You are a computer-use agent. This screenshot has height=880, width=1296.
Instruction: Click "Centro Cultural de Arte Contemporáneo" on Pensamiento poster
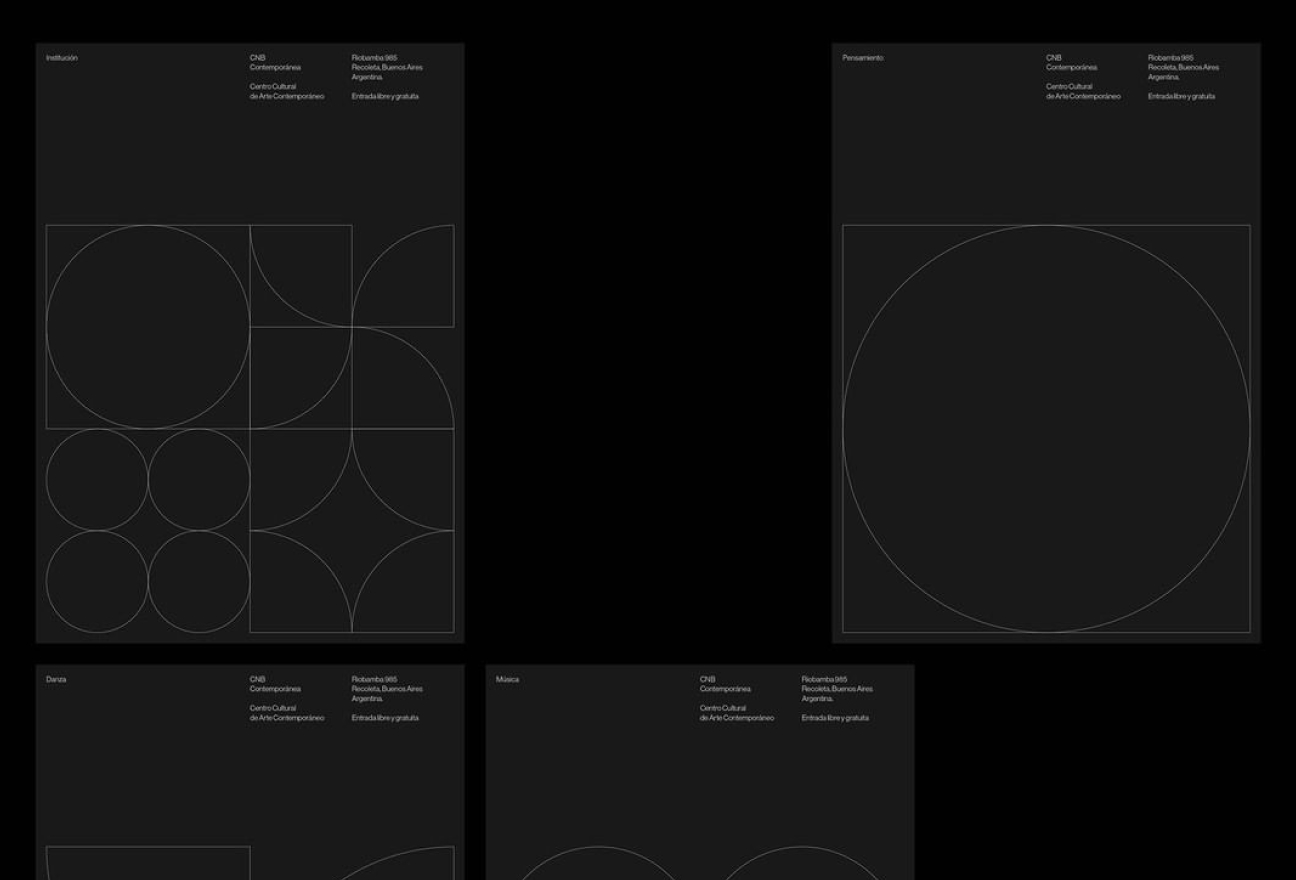[1083, 92]
